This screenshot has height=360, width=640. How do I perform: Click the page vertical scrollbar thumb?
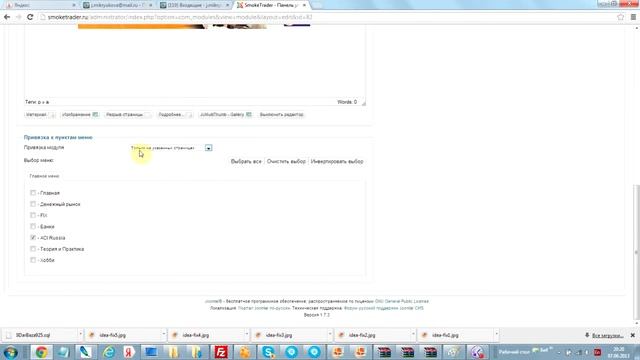636,251
